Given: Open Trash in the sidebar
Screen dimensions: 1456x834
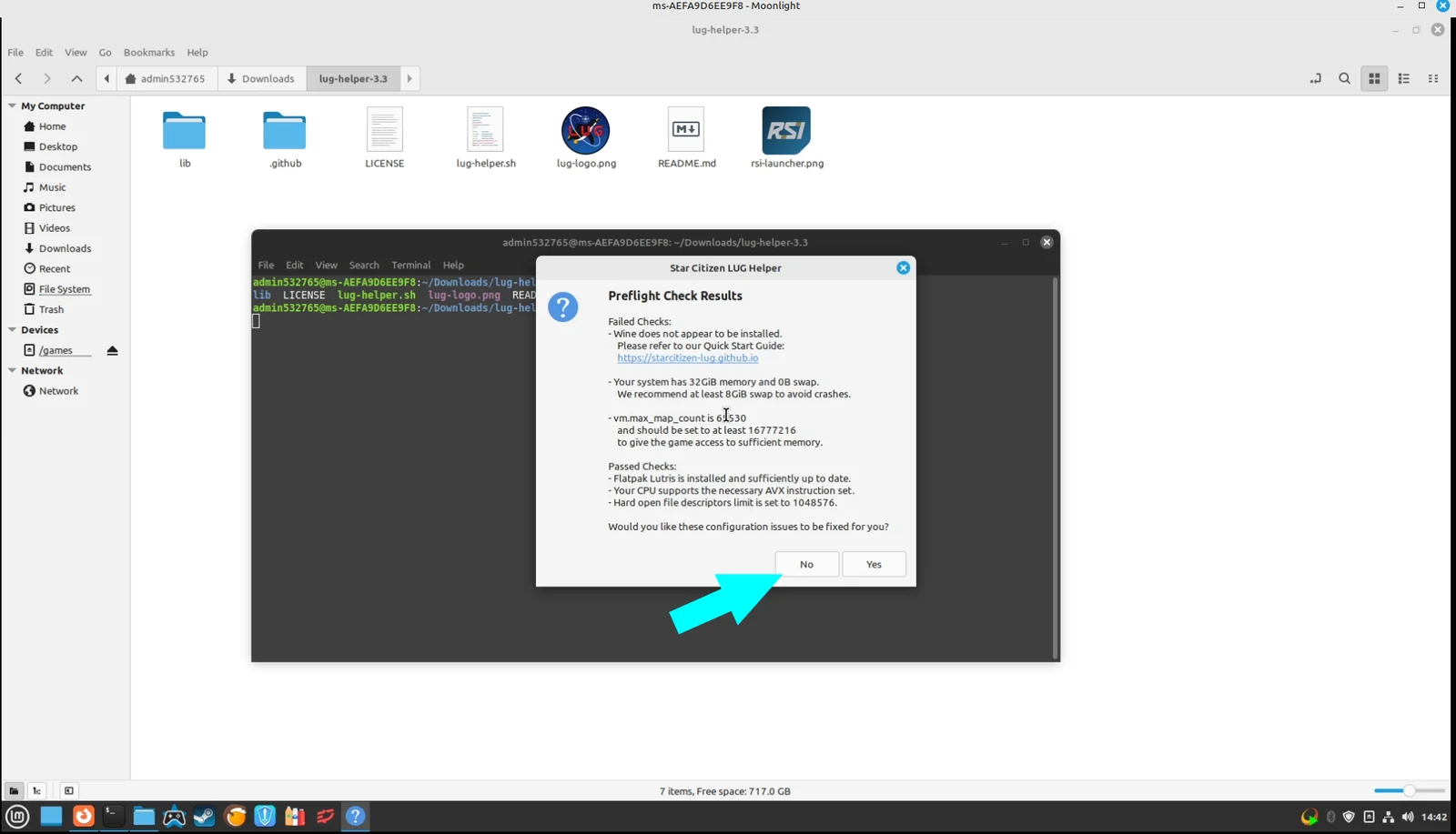Looking at the screenshot, I should click(x=51, y=309).
